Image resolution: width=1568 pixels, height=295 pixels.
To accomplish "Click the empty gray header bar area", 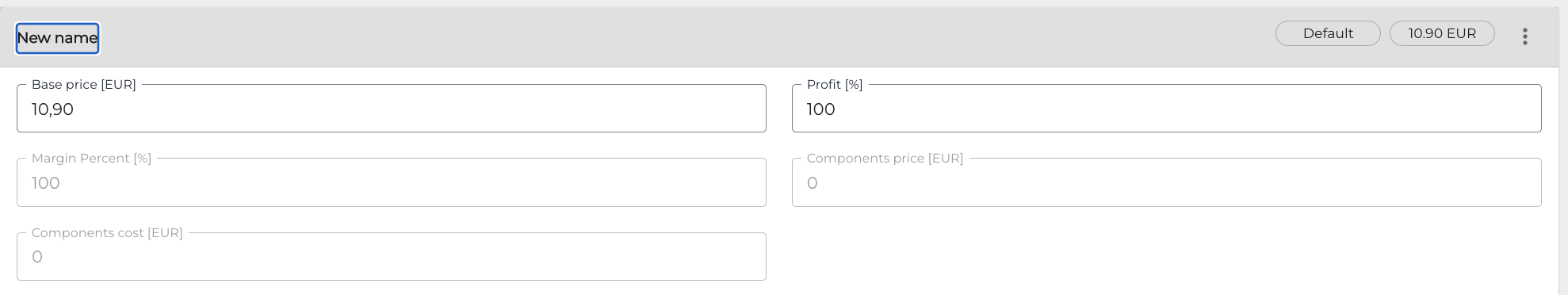I will click(682, 36).
